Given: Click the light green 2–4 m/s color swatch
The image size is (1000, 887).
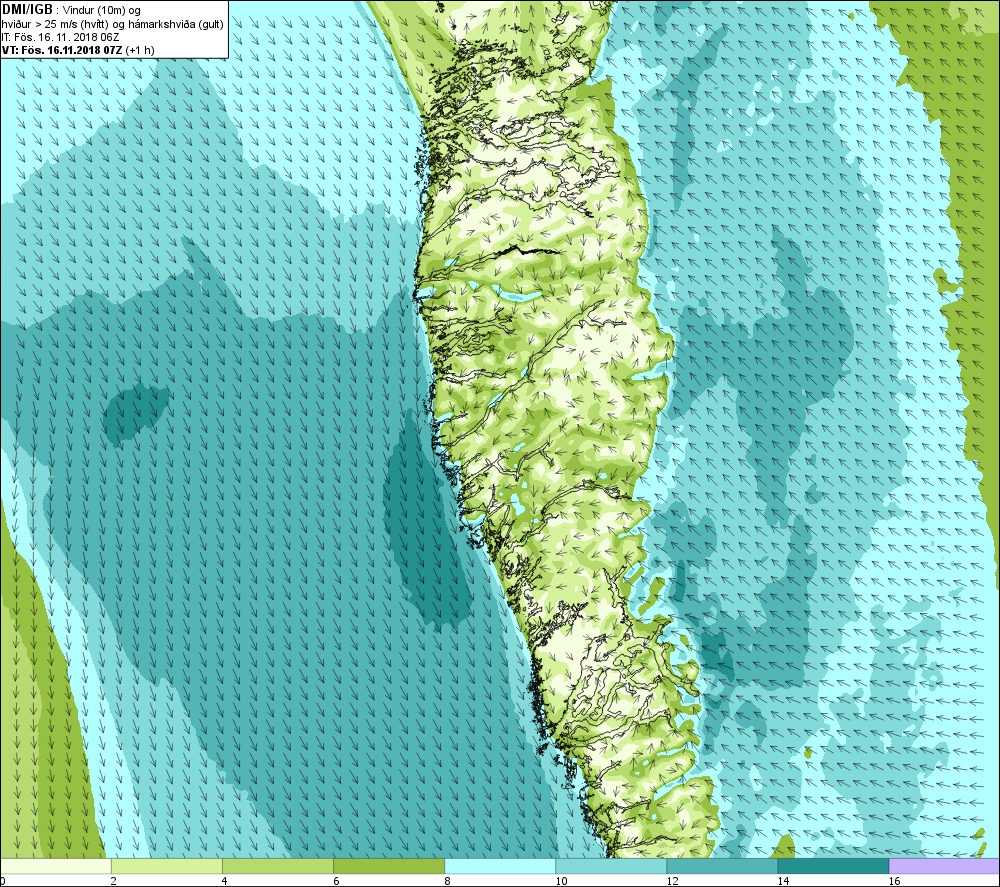Looking at the screenshot, I should point(166,866).
